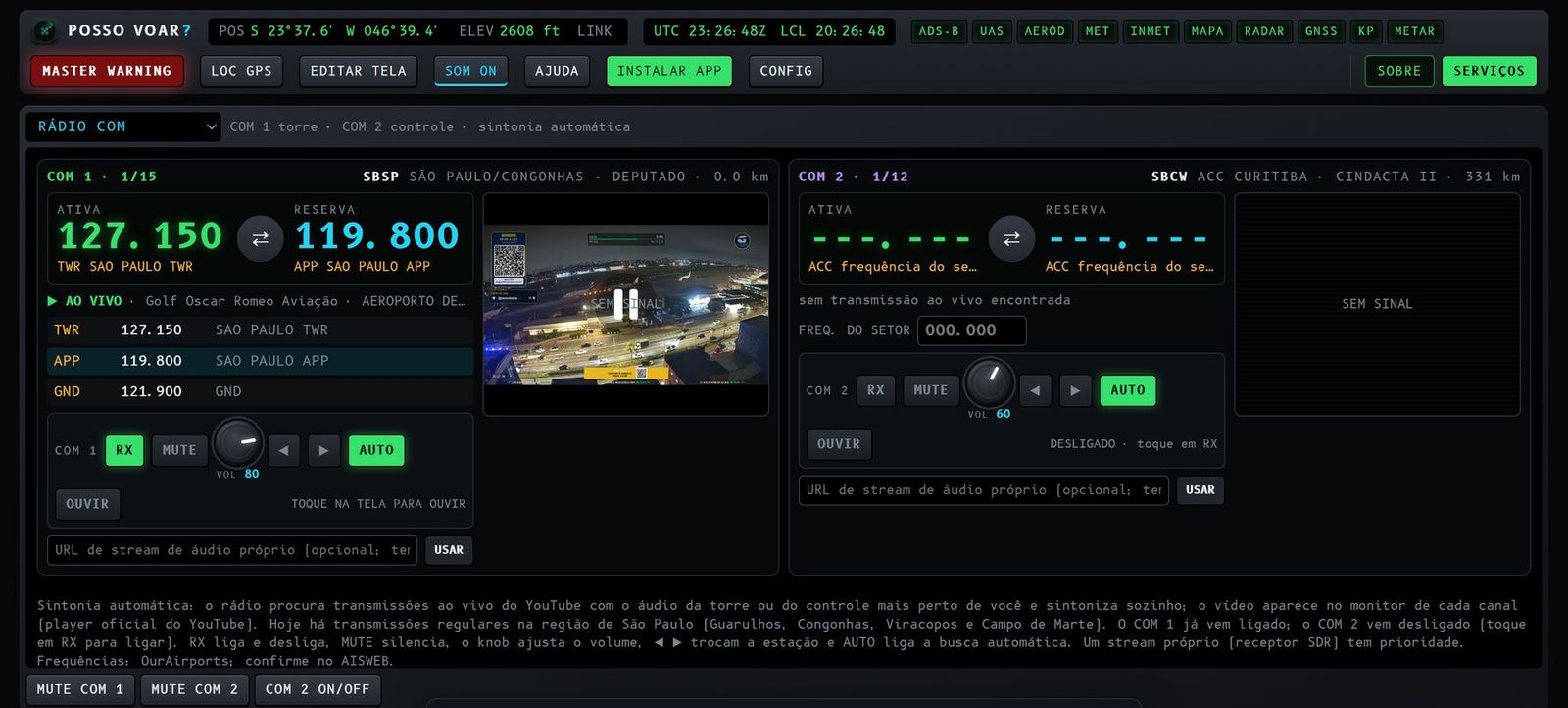Toggle COM 1 AUTO tuning

click(x=376, y=450)
